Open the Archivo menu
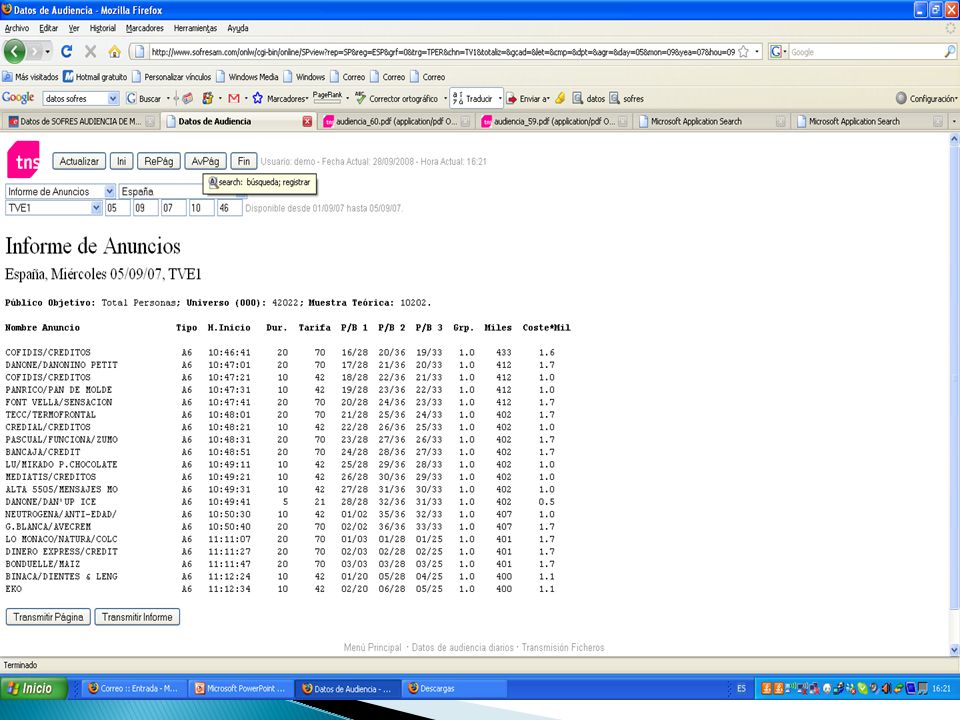Image resolution: width=960 pixels, height=720 pixels. point(17,28)
